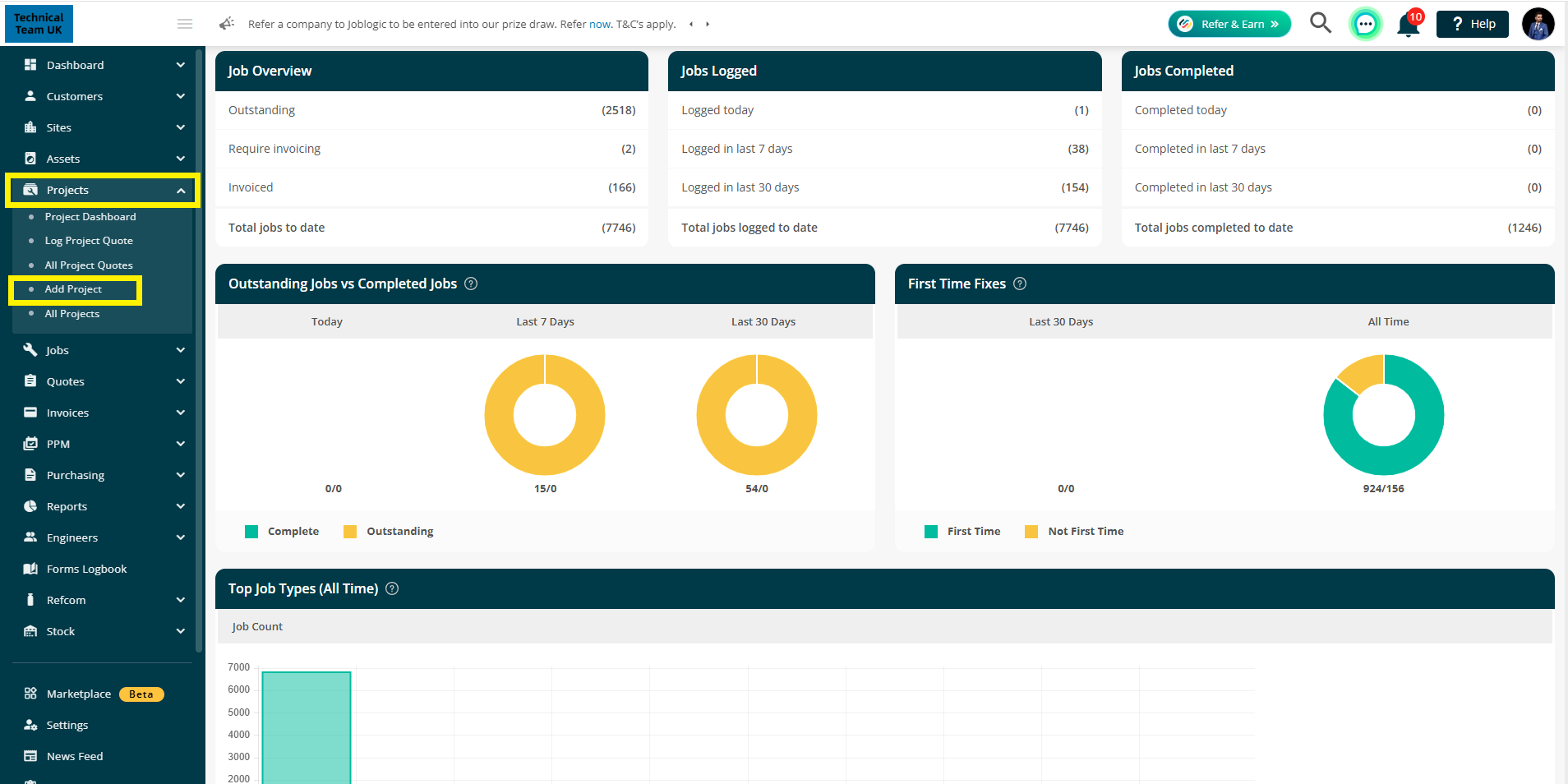This screenshot has height=784, width=1568.
Task: Click the Reports pie chart icon
Action: pos(30,506)
